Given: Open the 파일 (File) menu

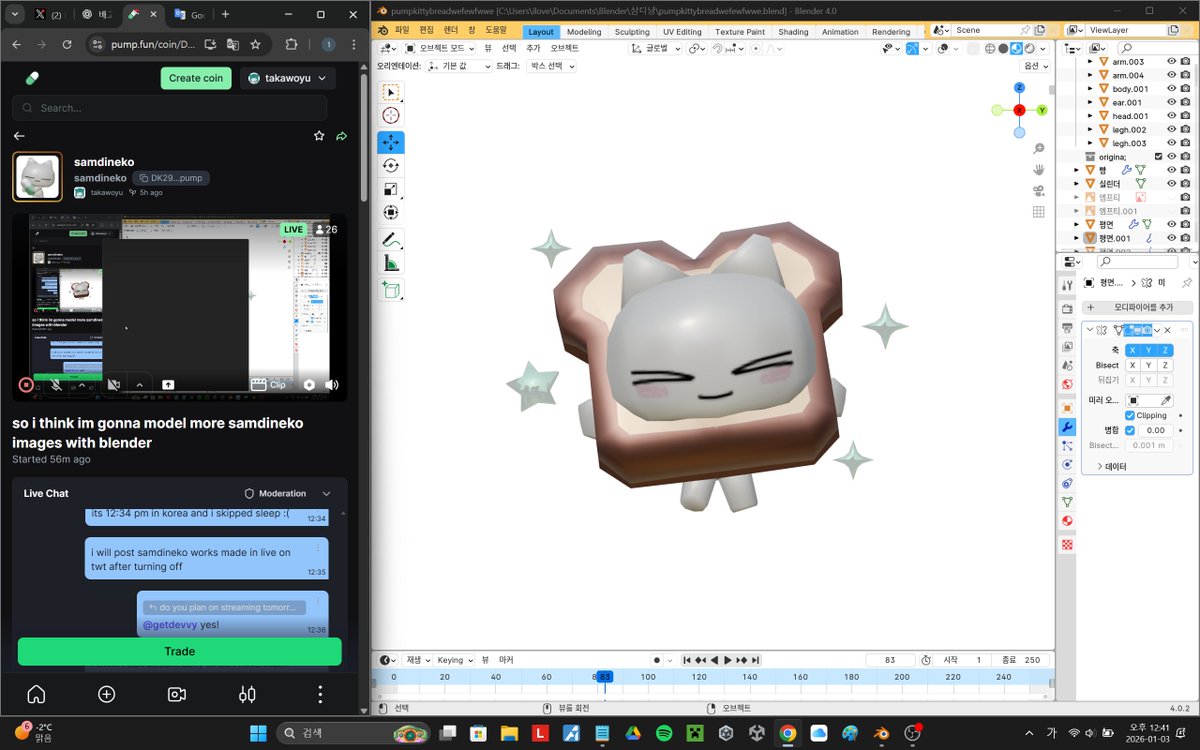Looking at the screenshot, I should 402,31.
